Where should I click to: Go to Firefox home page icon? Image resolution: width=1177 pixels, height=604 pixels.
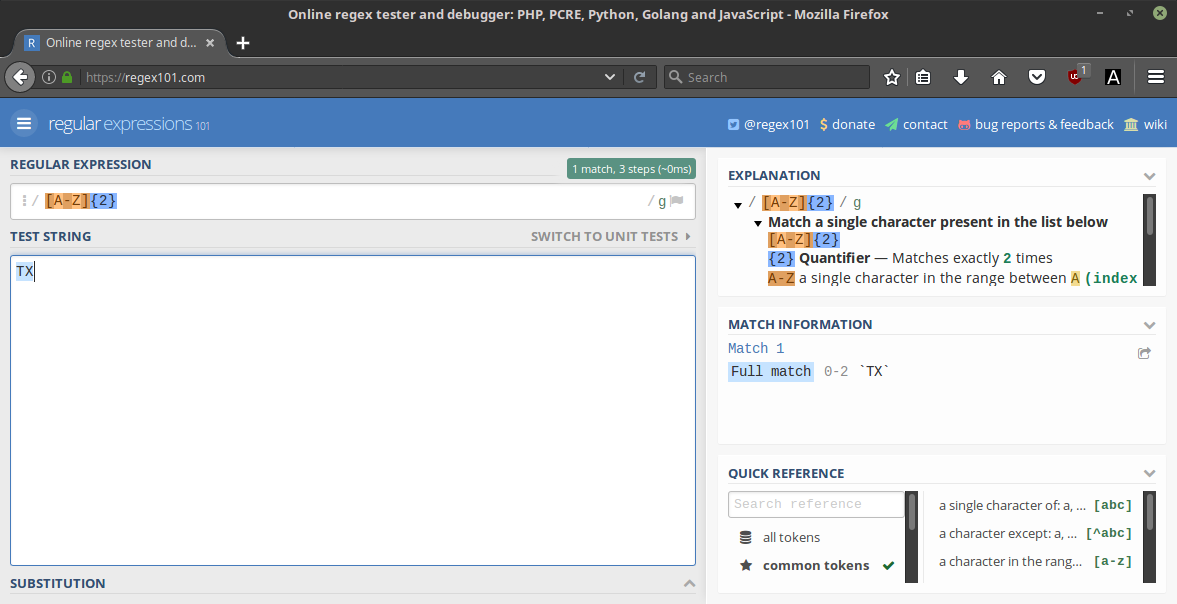pos(999,77)
